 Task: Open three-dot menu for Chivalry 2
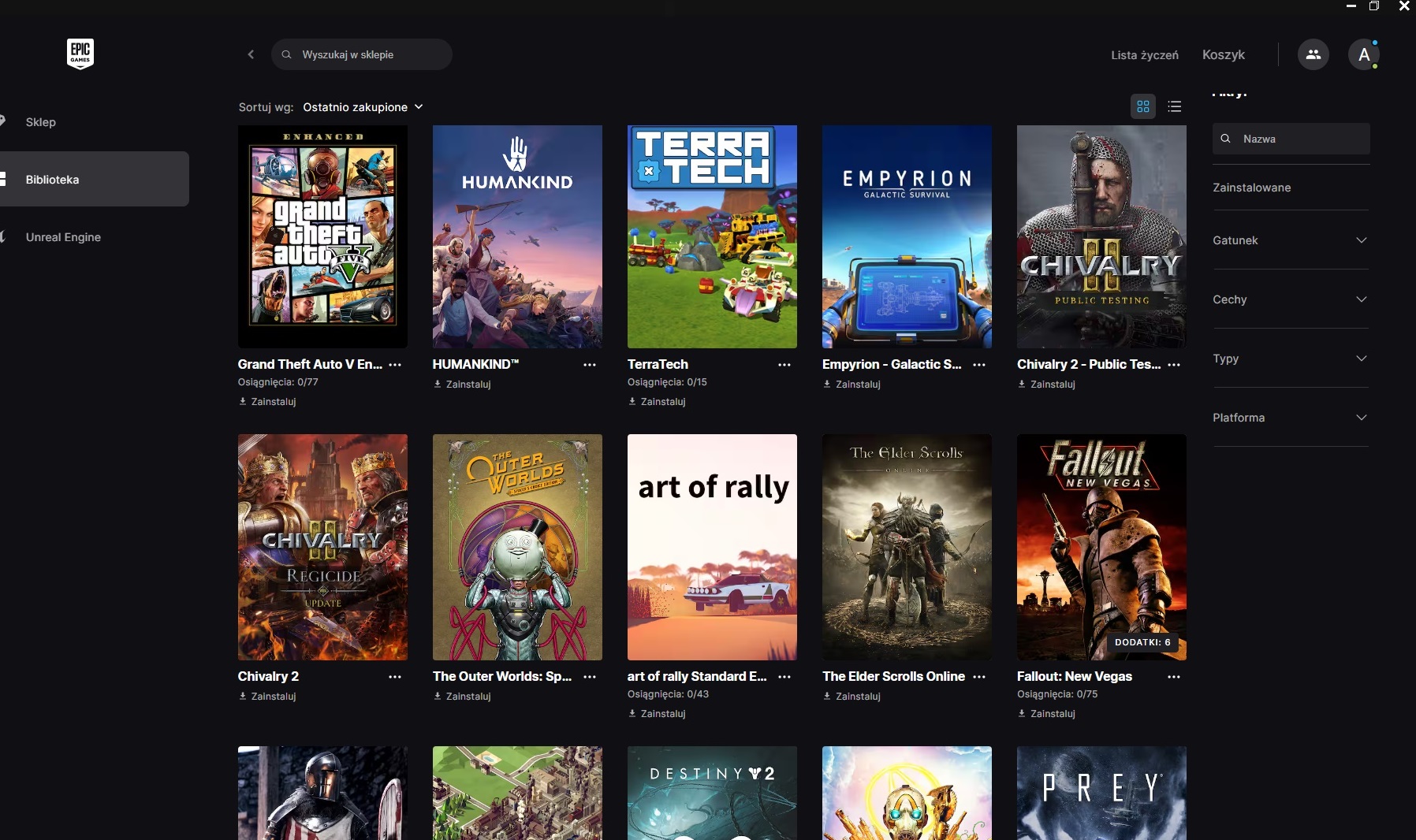click(x=395, y=677)
